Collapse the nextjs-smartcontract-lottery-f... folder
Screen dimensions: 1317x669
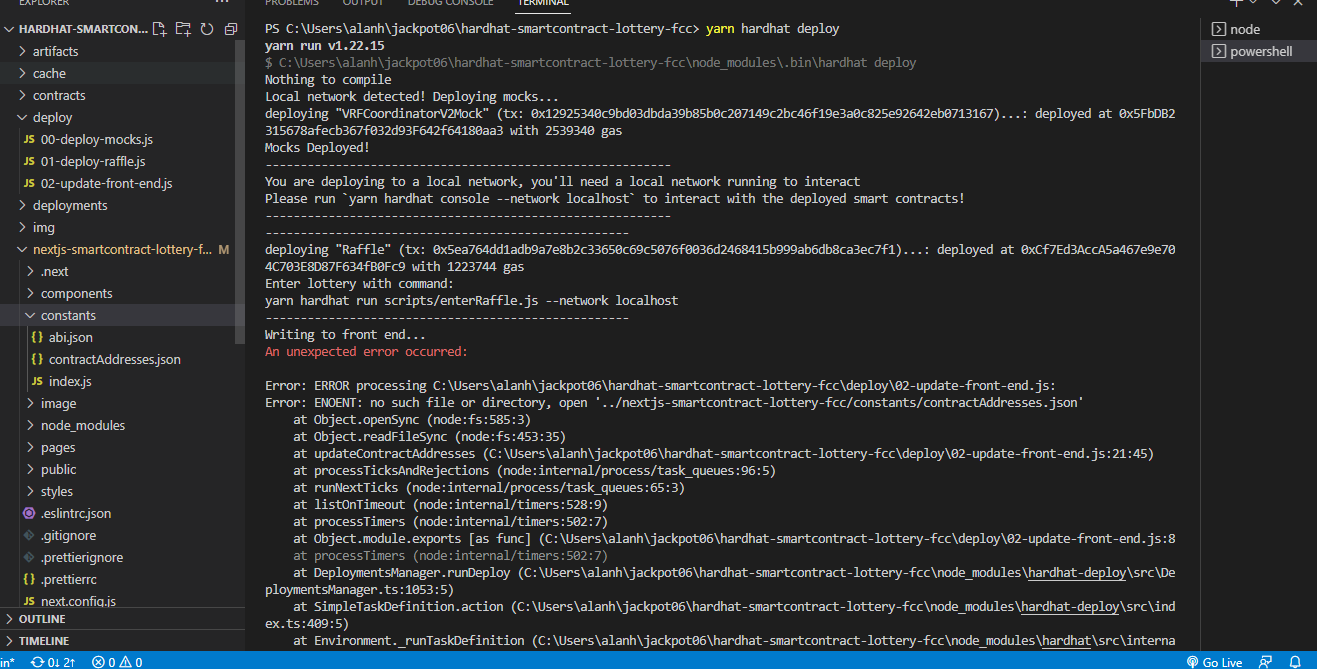tap(122, 249)
